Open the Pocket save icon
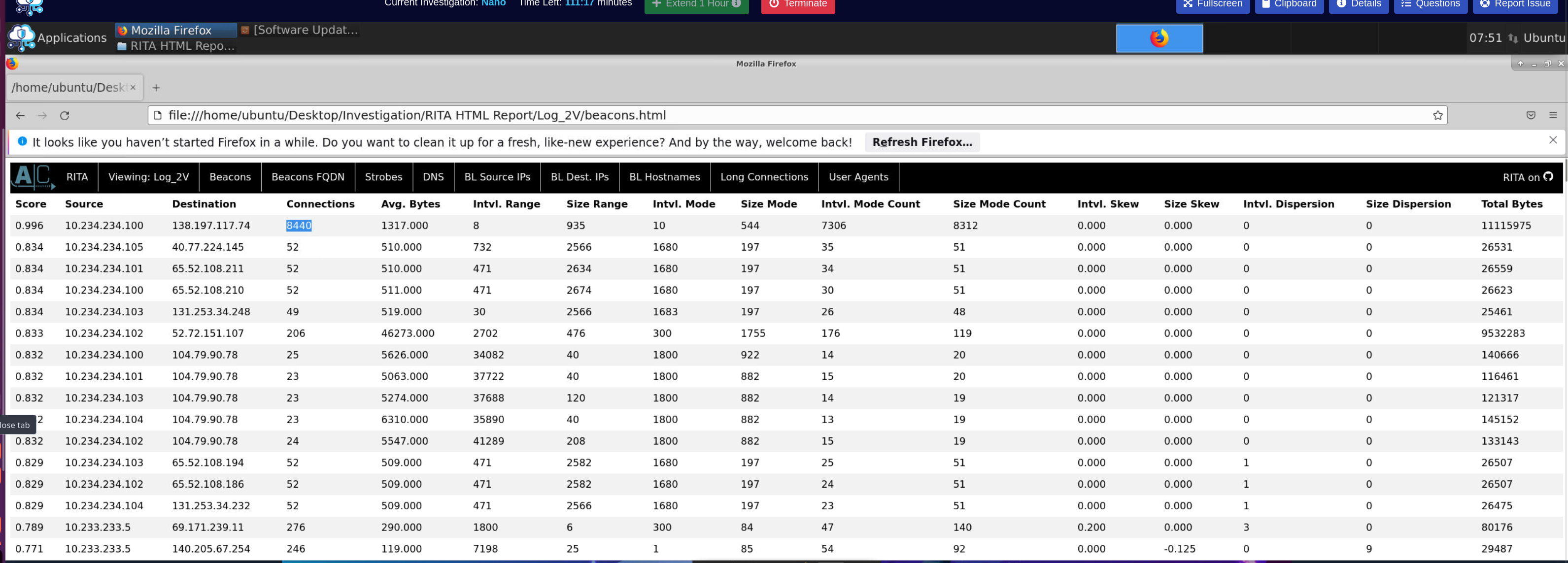Screen dimensions: 1568x563 coord(1530,116)
